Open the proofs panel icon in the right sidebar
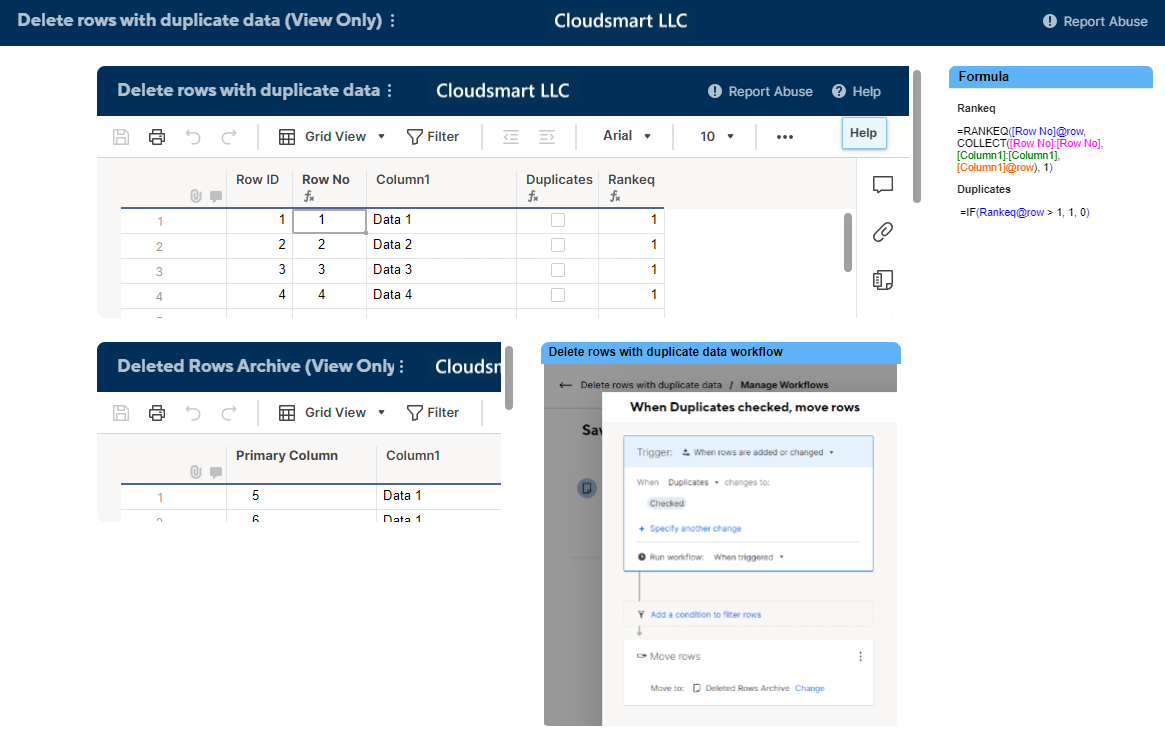This screenshot has width=1165, height=750. [883, 280]
